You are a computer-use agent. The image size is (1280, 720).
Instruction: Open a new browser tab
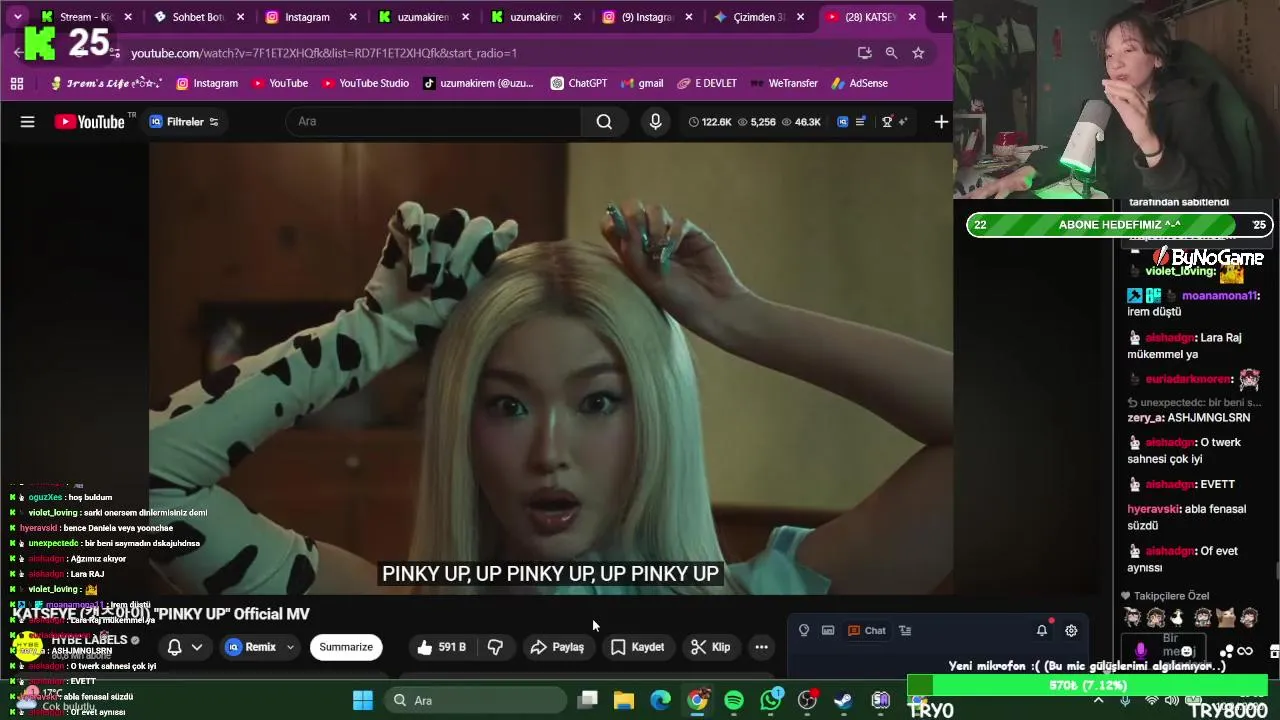click(942, 17)
